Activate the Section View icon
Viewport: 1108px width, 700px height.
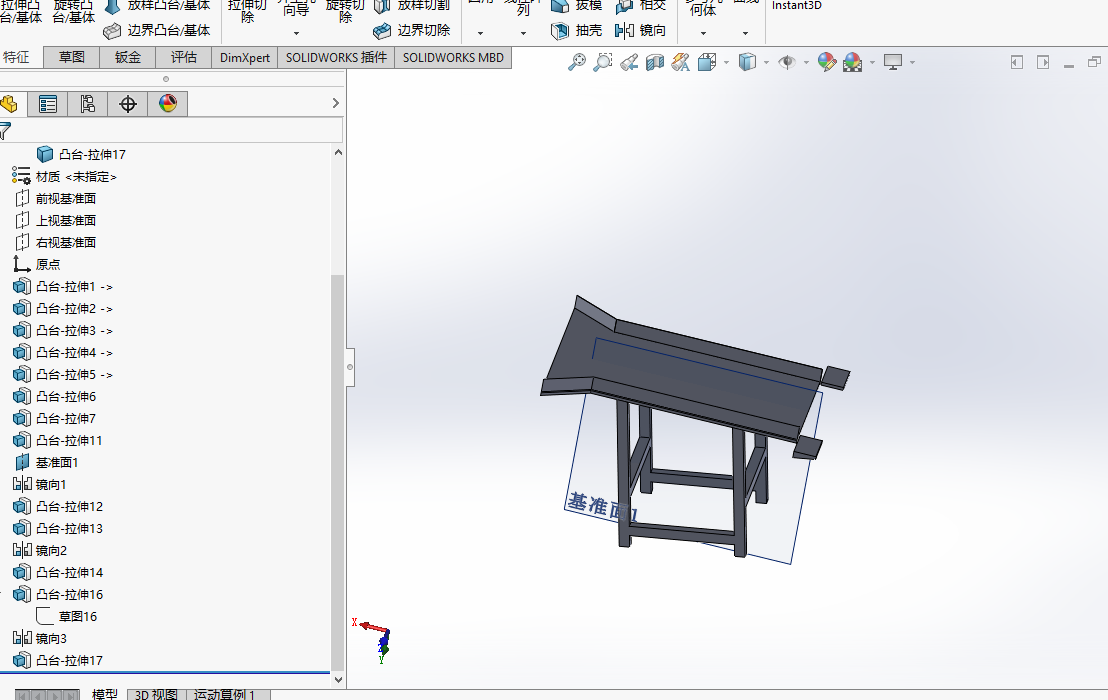pyautogui.click(x=655, y=62)
